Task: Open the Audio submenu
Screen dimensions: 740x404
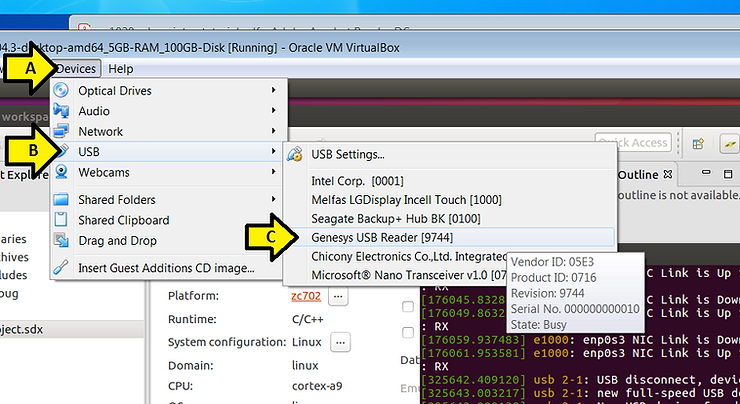Action: coord(168,111)
